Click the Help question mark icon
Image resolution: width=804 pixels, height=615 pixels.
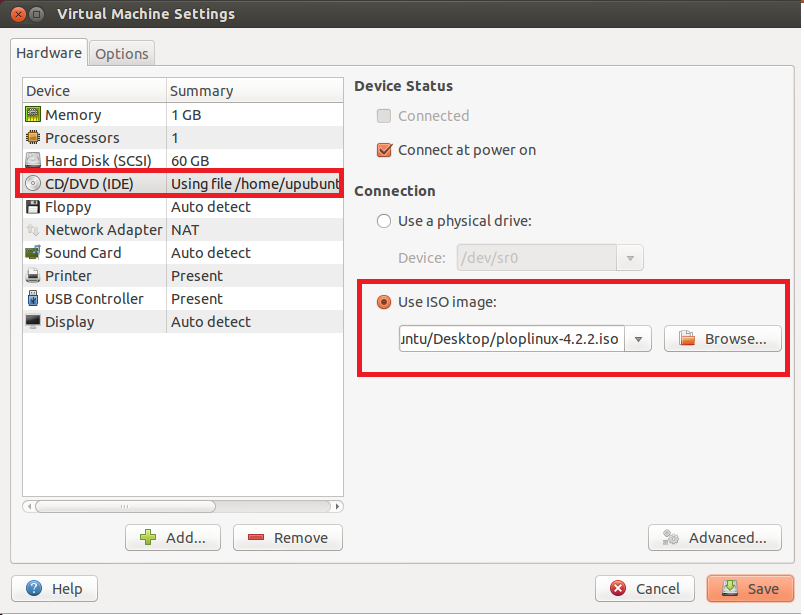(x=36, y=588)
